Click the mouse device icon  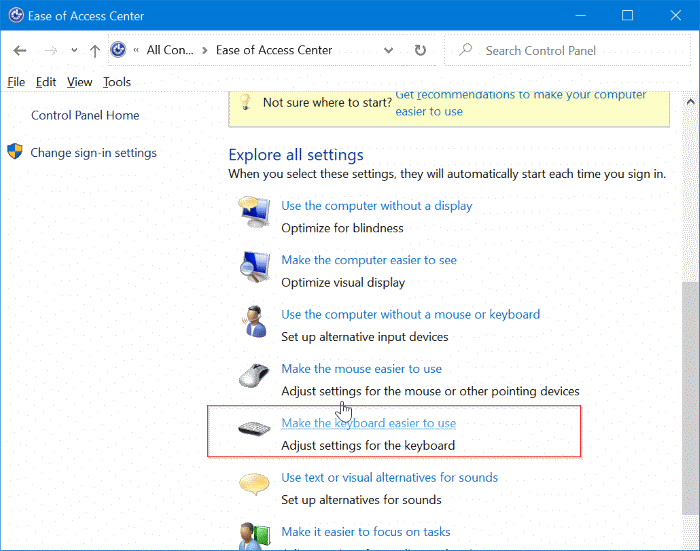click(254, 375)
